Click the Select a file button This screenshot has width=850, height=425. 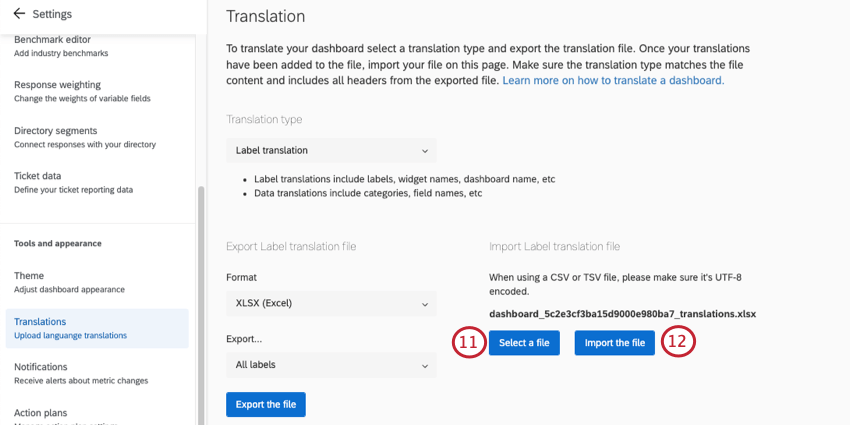pyautogui.click(x=524, y=343)
